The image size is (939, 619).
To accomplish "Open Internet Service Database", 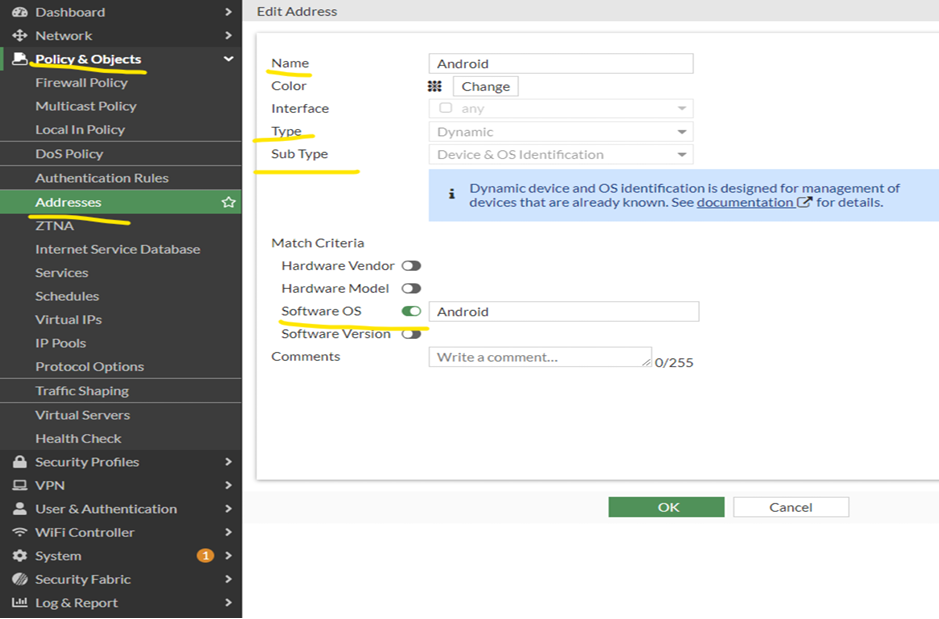I will (x=117, y=249).
